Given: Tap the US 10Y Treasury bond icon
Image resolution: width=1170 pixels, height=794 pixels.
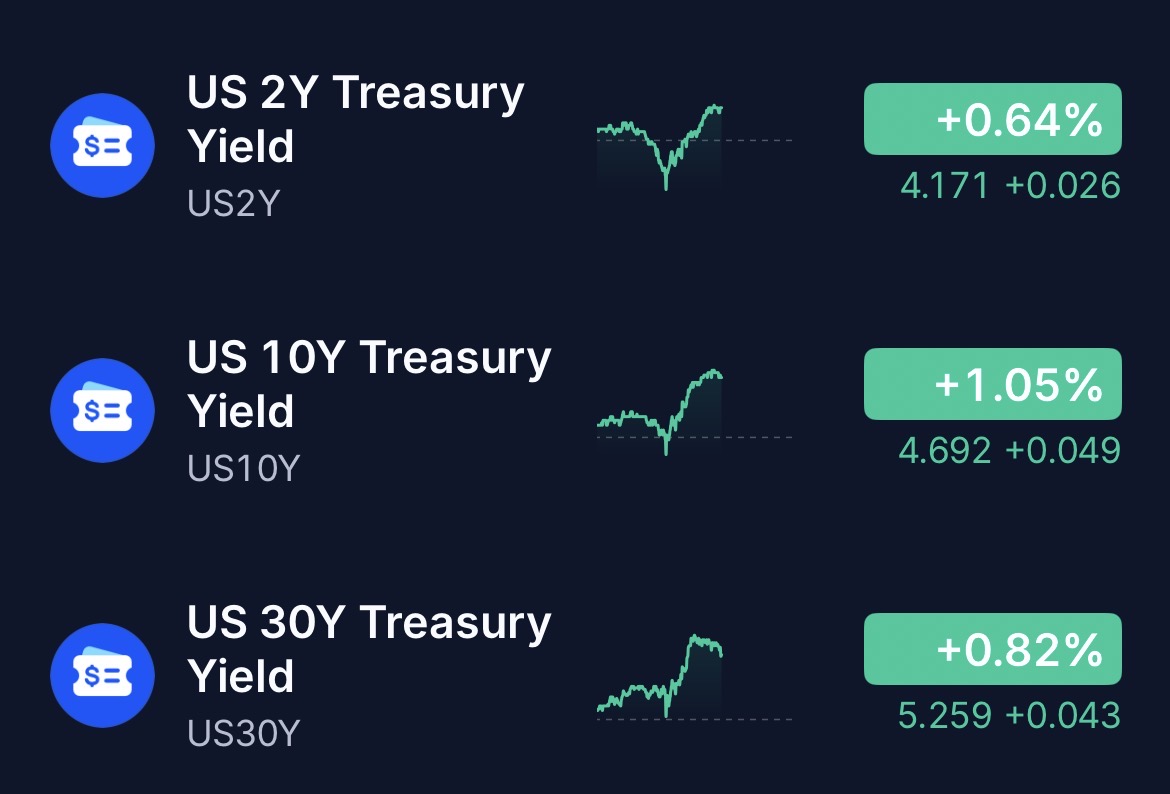Looking at the screenshot, I should [102, 410].
